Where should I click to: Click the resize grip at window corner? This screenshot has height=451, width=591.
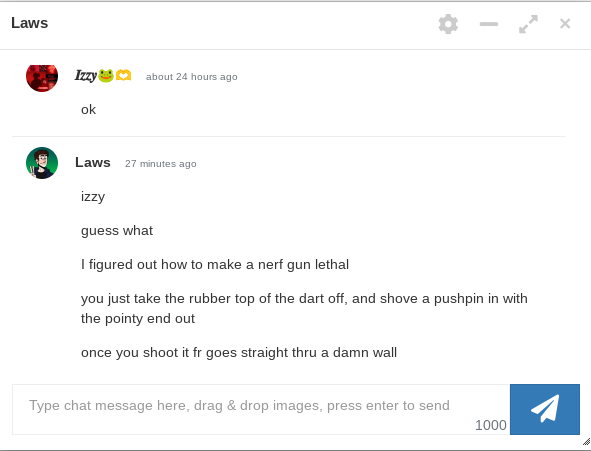[x=586, y=442]
